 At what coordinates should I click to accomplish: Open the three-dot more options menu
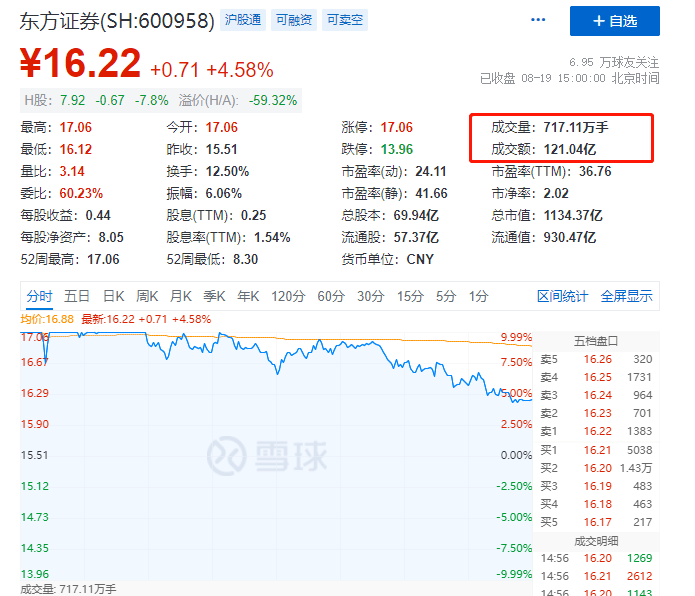tap(538, 20)
